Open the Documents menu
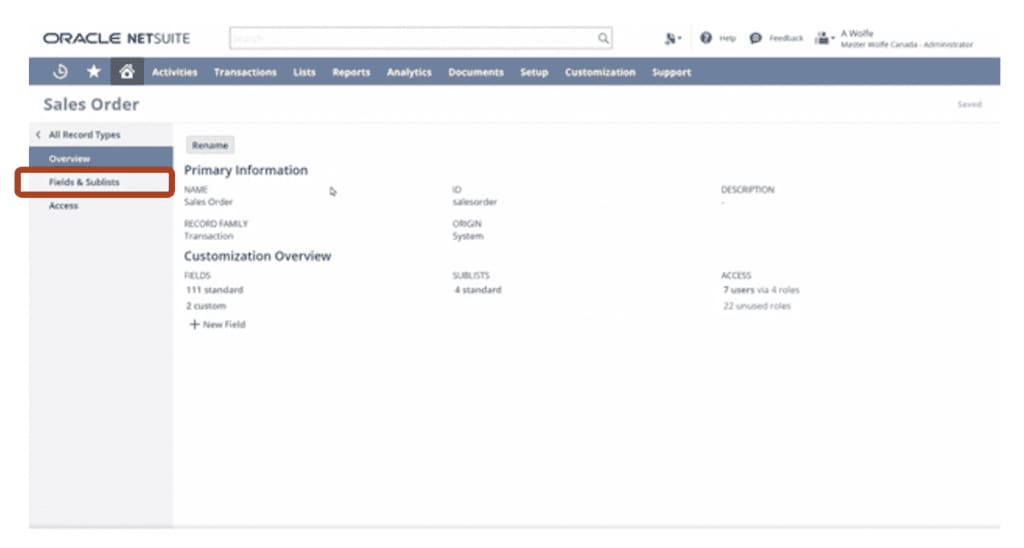The height and width of the screenshot is (548, 1024). (x=475, y=73)
